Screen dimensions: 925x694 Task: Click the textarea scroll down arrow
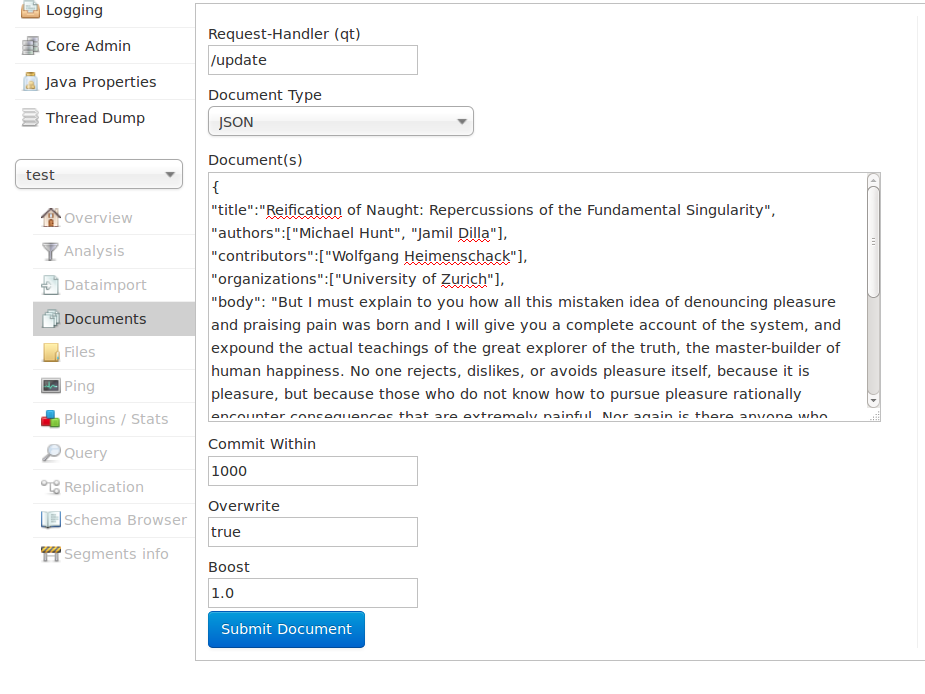point(873,401)
